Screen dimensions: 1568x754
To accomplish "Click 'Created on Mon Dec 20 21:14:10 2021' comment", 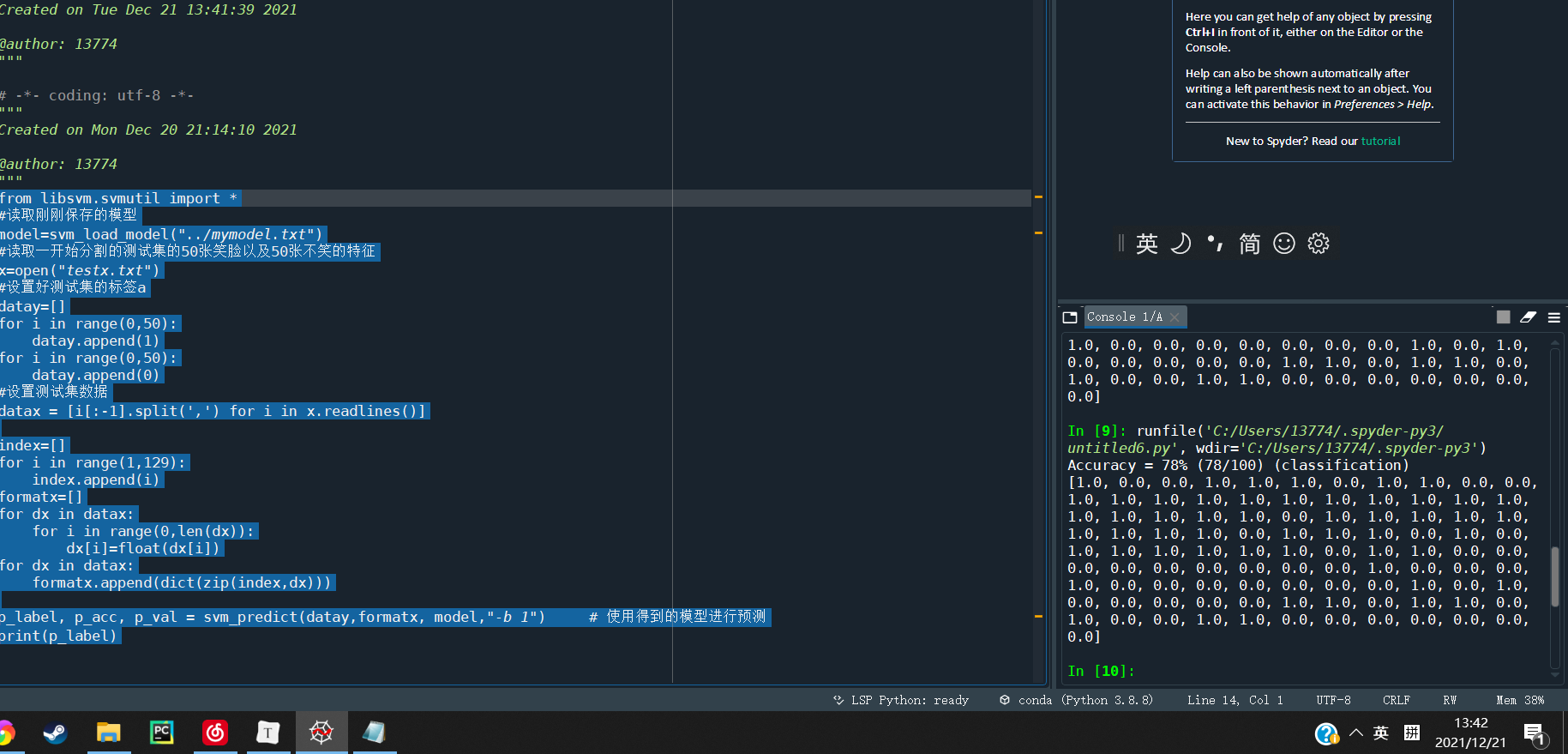I will point(148,130).
